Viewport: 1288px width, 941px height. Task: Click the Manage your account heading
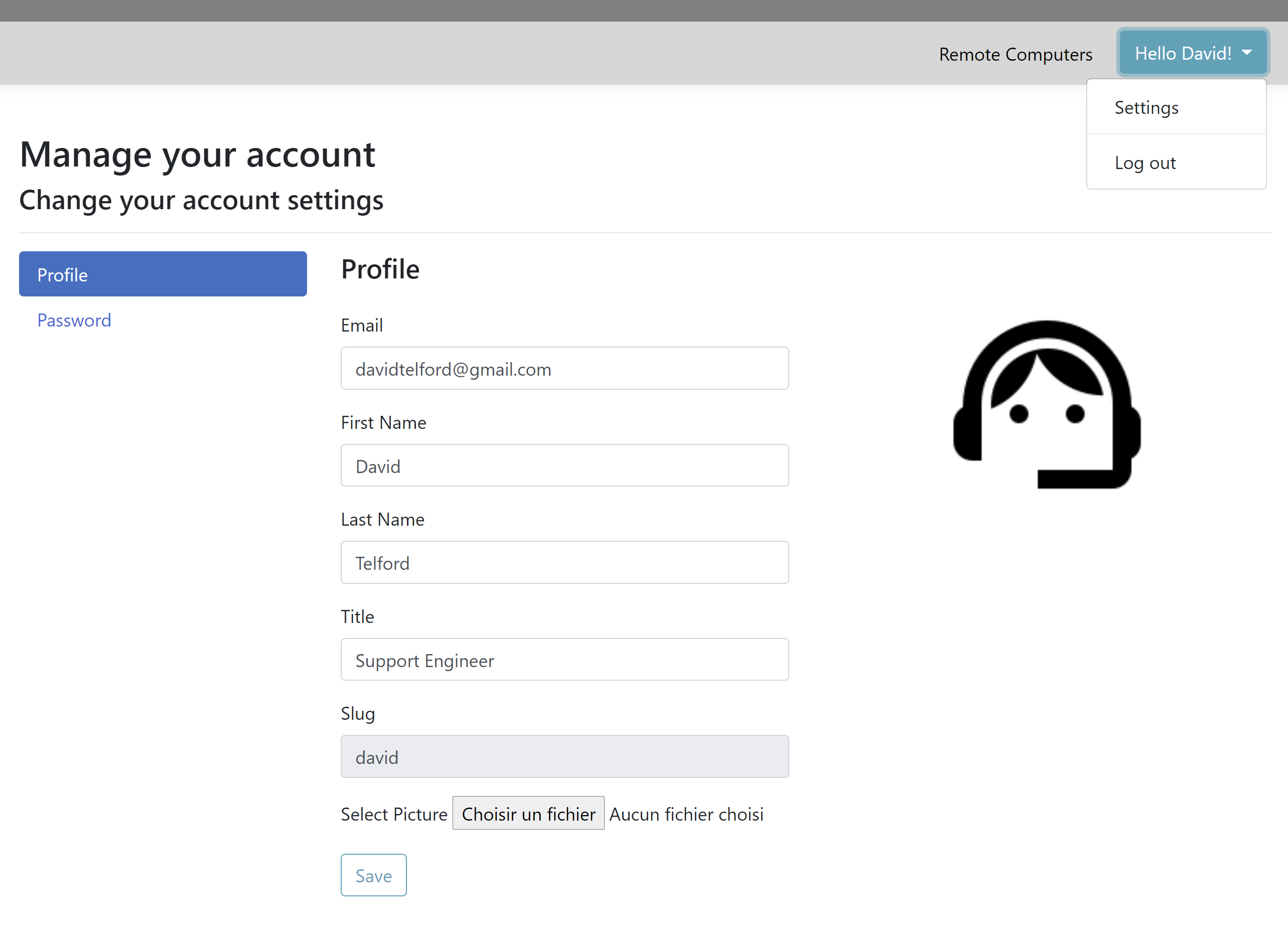pos(198,154)
